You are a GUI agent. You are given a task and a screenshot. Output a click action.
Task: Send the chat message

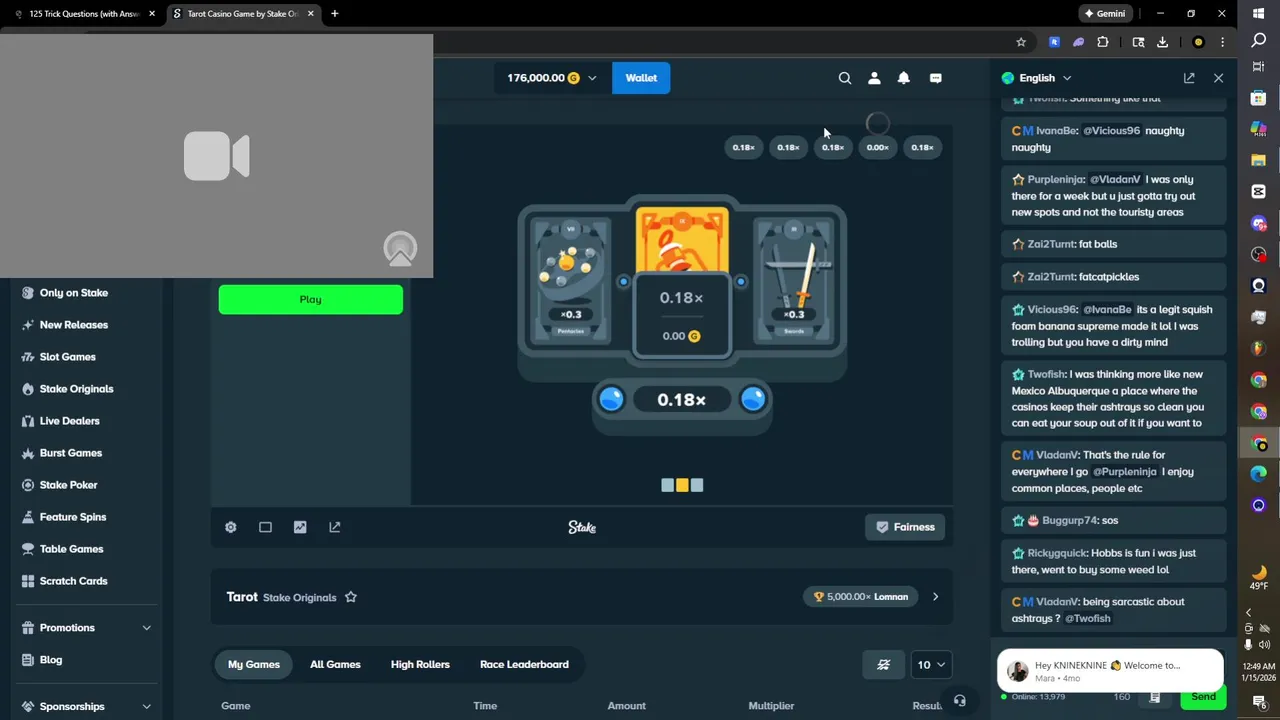1203,697
